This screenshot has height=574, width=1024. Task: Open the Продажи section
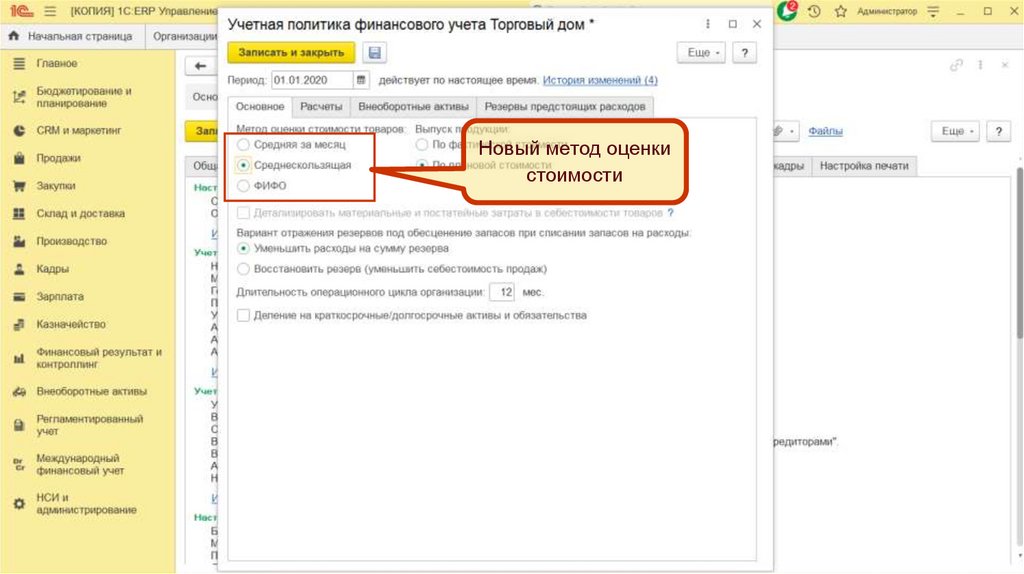pyautogui.click(x=58, y=158)
